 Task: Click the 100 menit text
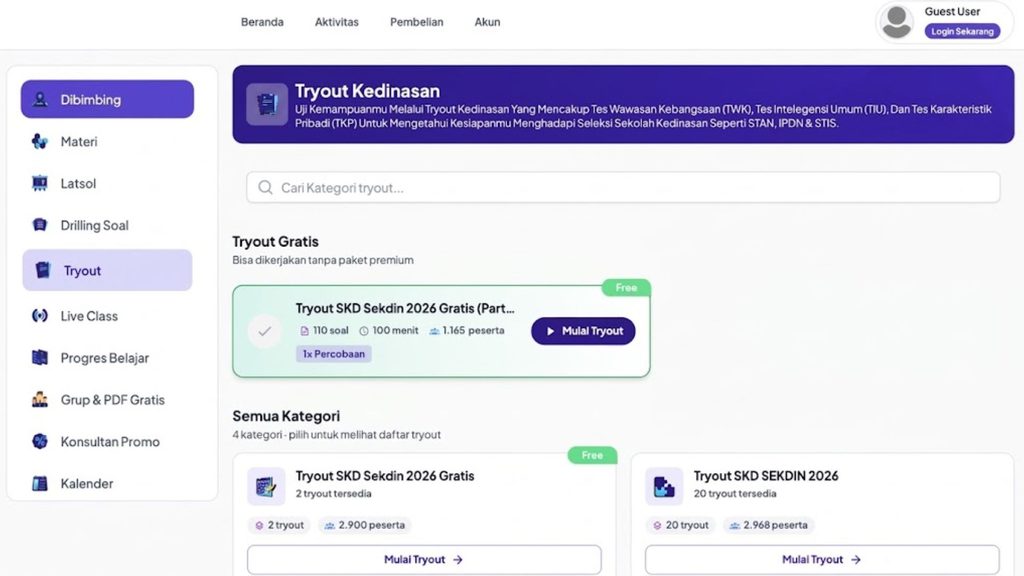pyautogui.click(x=395, y=330)
